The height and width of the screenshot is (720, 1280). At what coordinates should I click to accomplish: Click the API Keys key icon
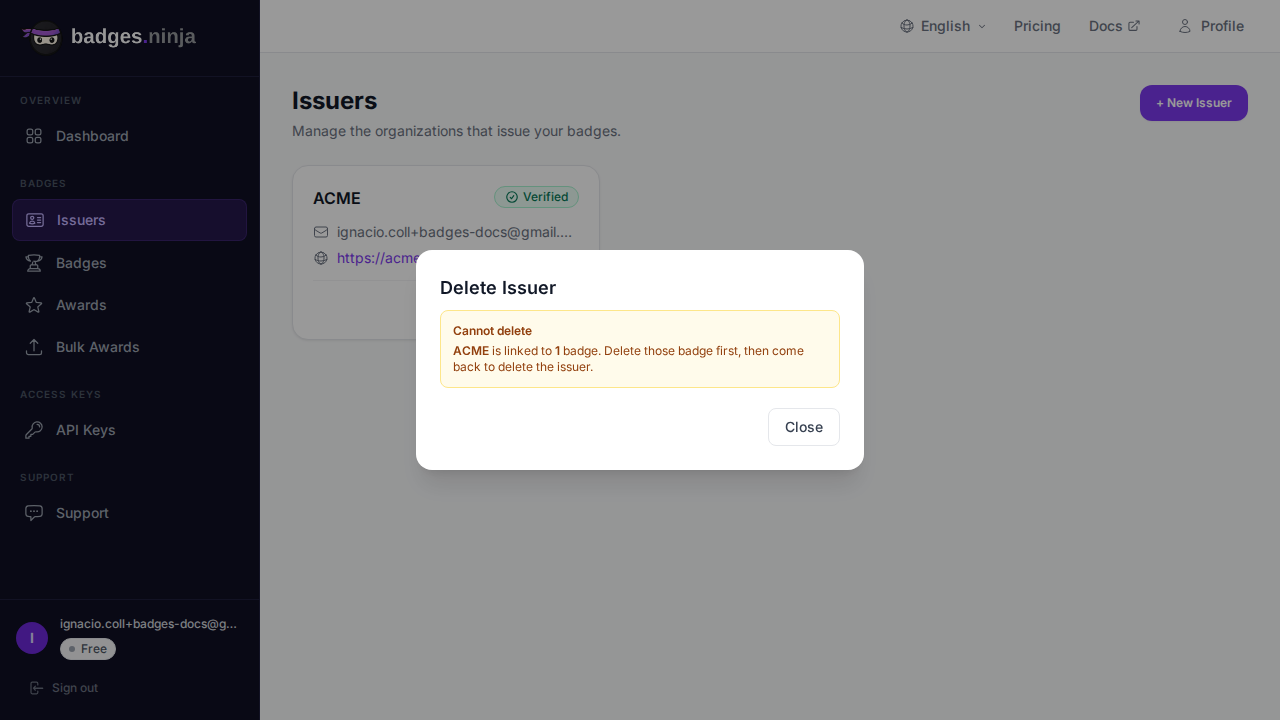34,430
